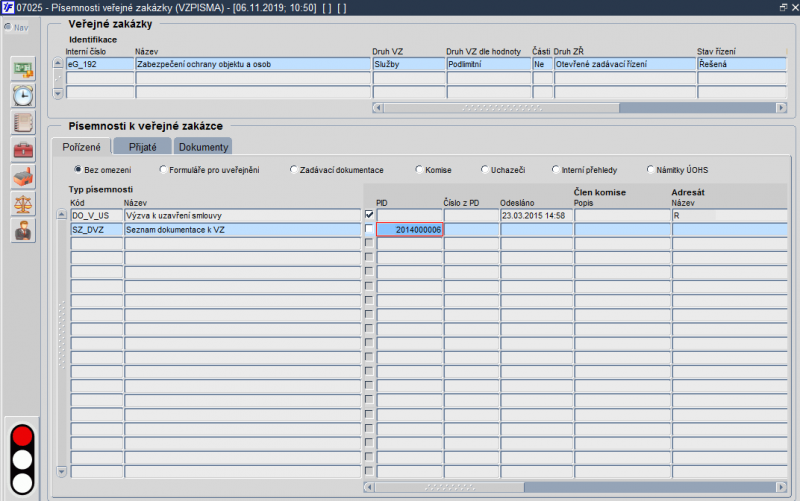Click the Výzva k uzavření smlouvy name cell
The image size is (800, 501).
click(242, 215)
